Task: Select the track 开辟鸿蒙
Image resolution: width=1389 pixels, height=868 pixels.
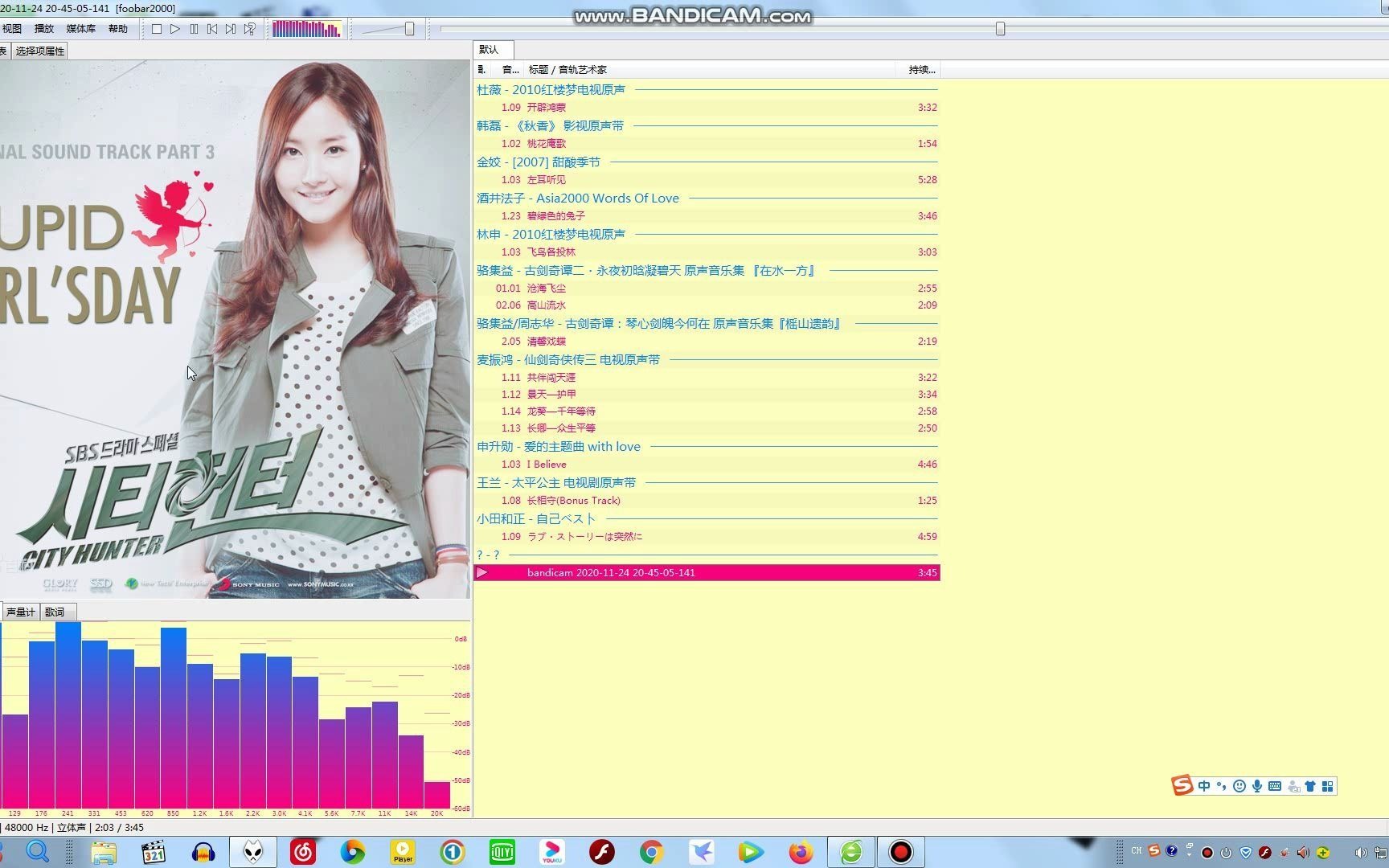Action: [x=707, y=108]
